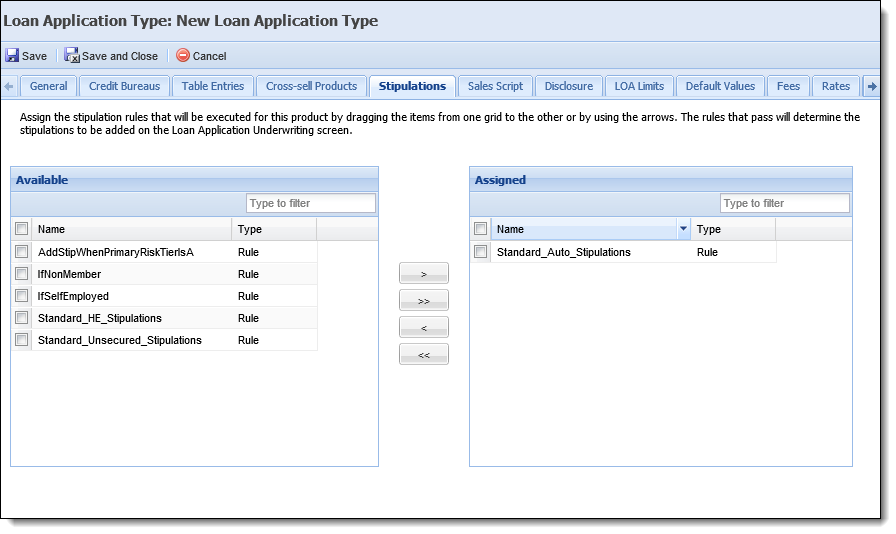Open the General tab
This screenshot has width=896, height=534.
point(49,86)
